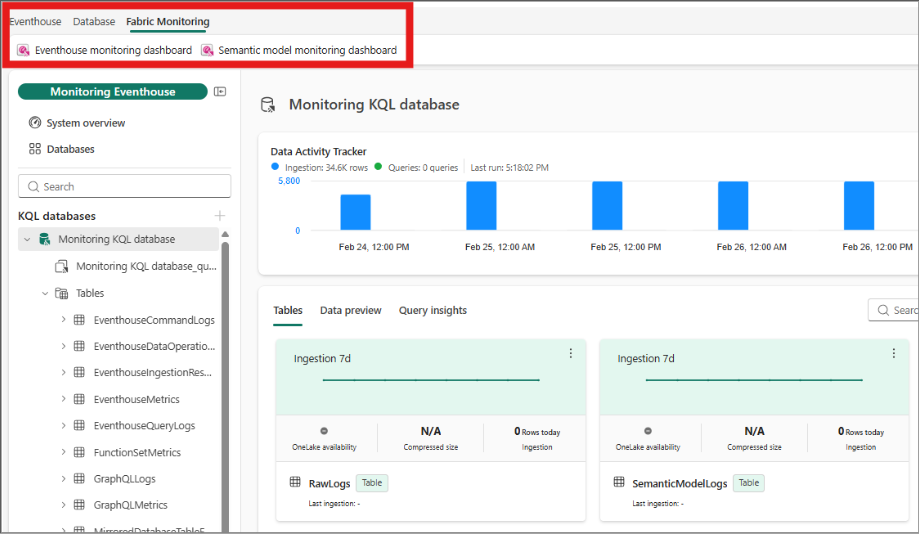
Task: Open Semantic model monitoring dashboard
Action: pos(299,50)
